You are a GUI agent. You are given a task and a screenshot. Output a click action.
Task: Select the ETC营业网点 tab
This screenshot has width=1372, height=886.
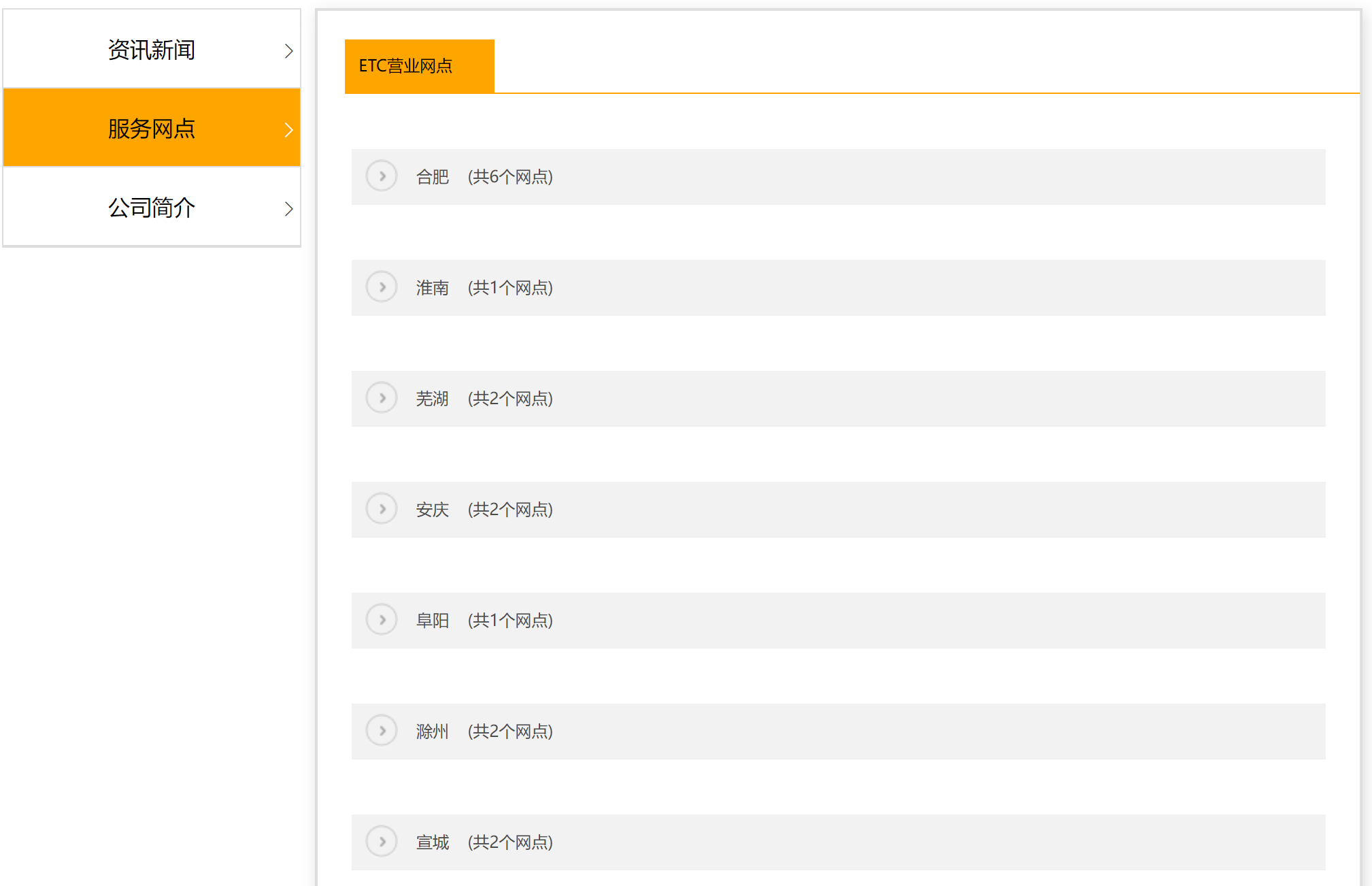(x=419, y=66)
